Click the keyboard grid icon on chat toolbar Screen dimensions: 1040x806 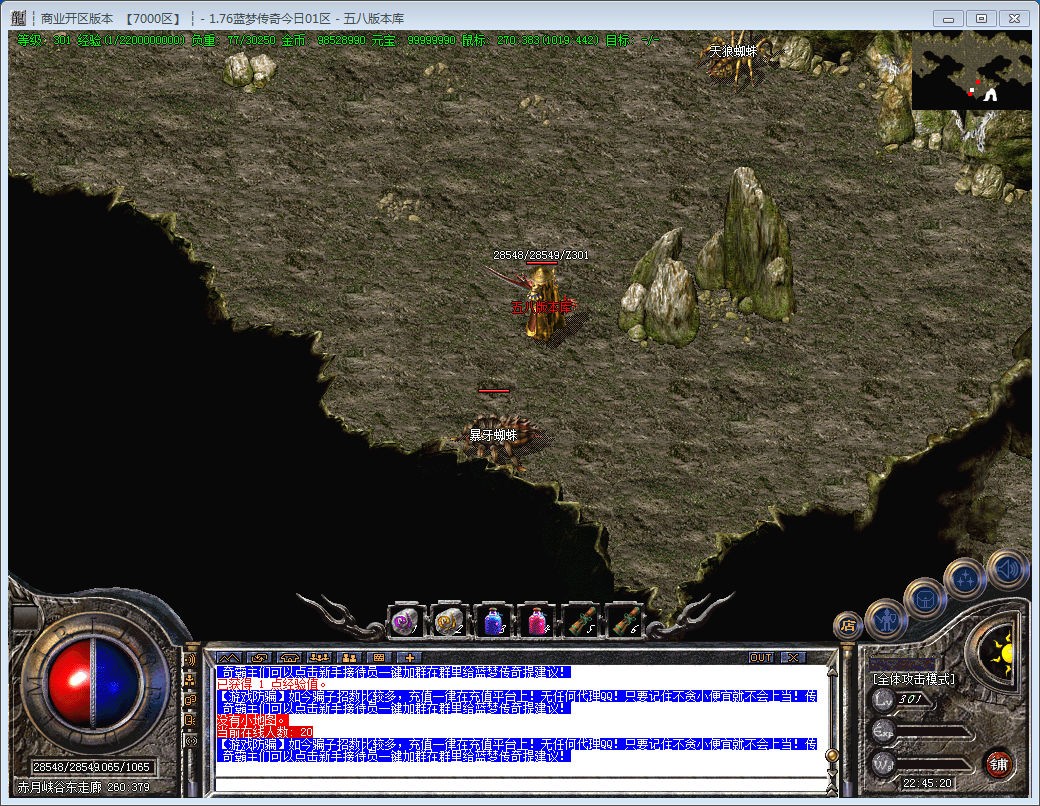tap(379, 657)
